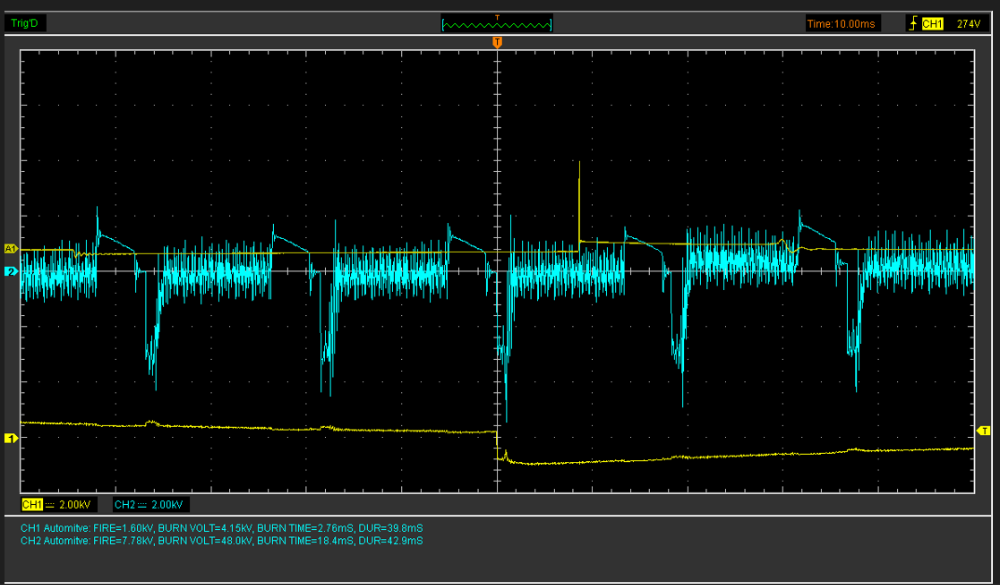Click the CH2 Automotive measurement readout line
This screenshot has width=1000, height=585.
(x=221, y=540)
